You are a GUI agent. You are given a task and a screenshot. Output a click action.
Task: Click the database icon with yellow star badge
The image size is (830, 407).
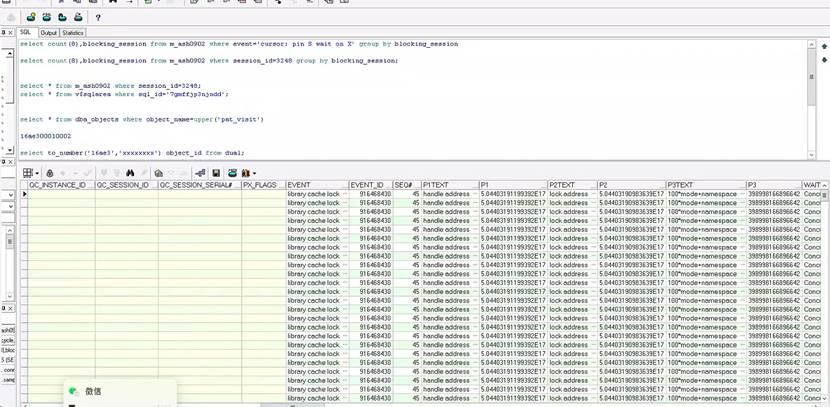(x=31, y=17)
